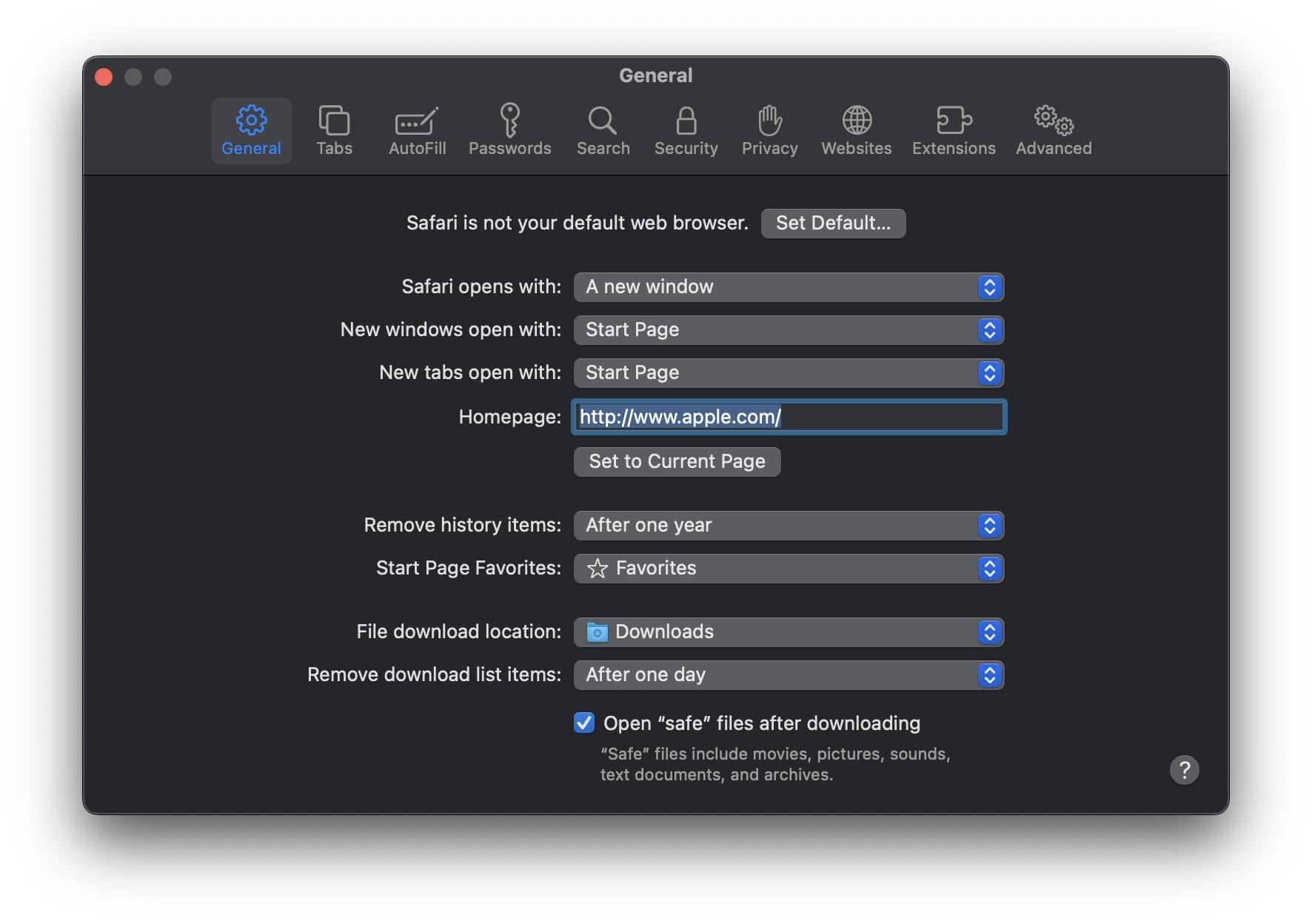The image size is (1312, 924).
Task: Click the Homepage URL text field
Action: (789, 417)
